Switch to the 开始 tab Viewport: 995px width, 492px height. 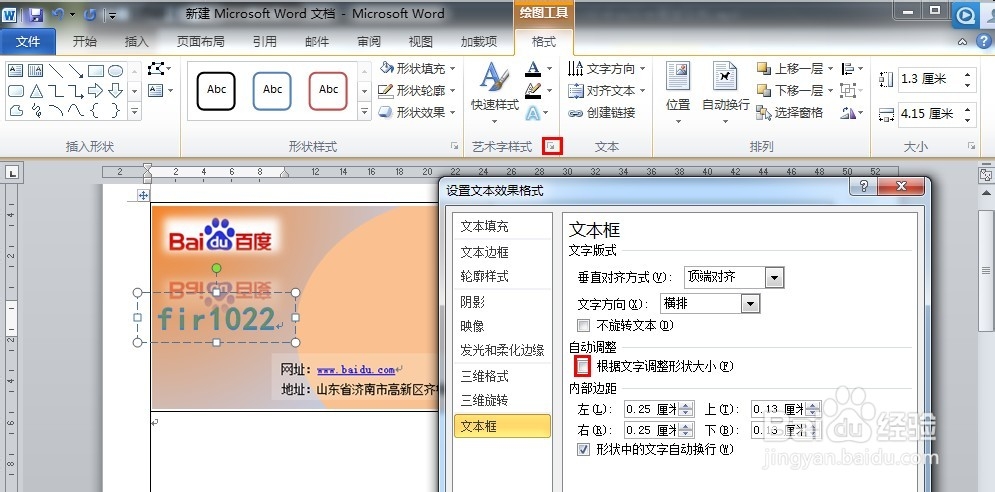[84, 42]
